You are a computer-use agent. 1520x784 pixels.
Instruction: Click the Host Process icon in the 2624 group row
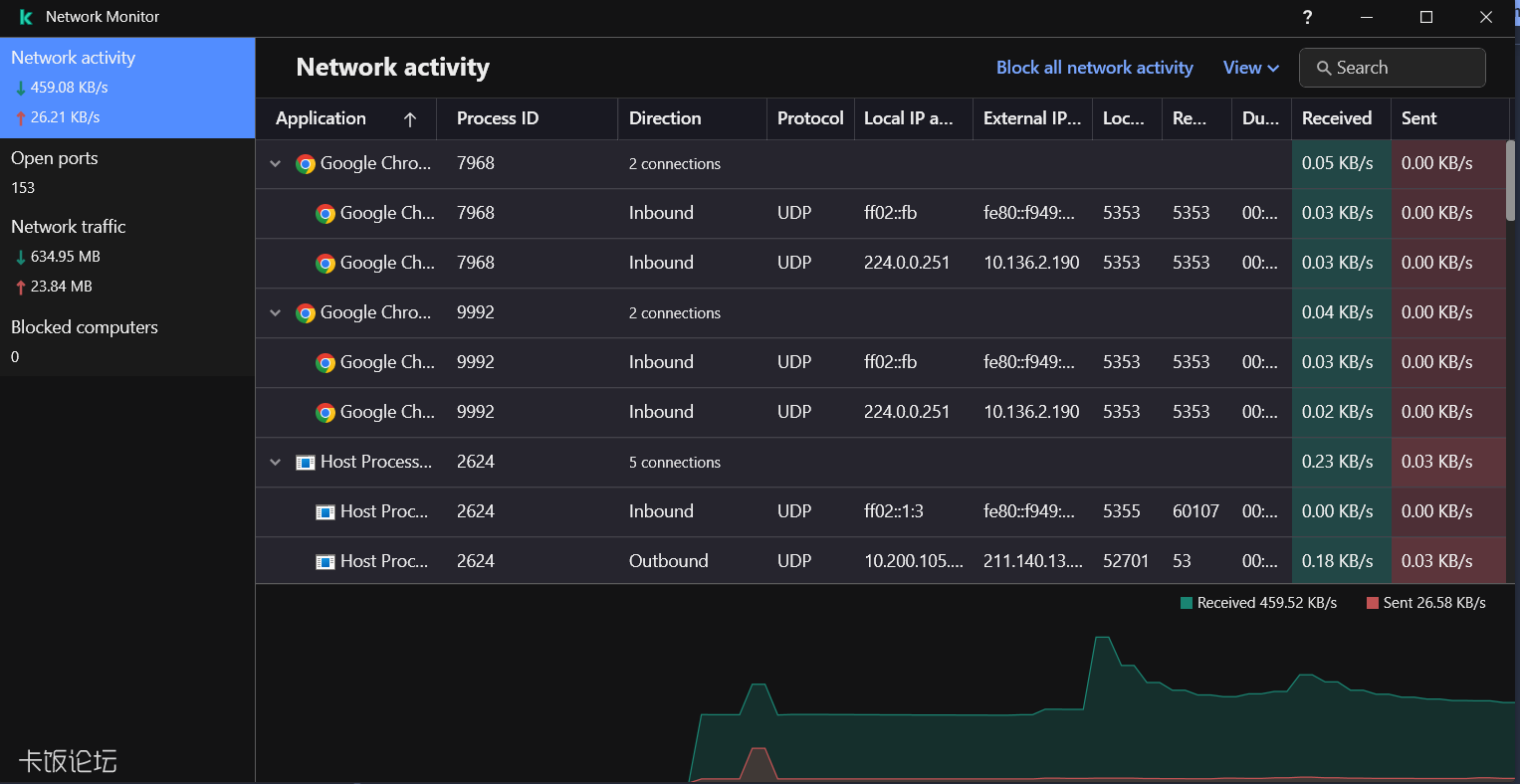point(306,463)
